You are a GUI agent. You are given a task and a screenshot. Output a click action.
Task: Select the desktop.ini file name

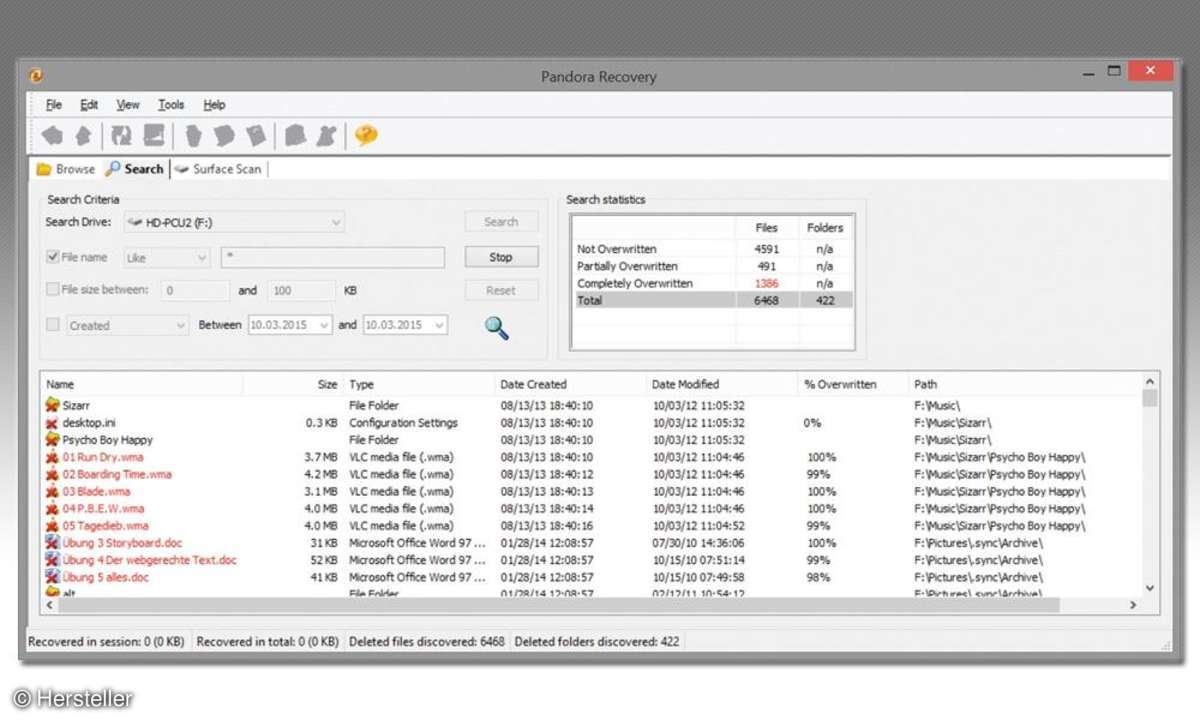(89, 423)
